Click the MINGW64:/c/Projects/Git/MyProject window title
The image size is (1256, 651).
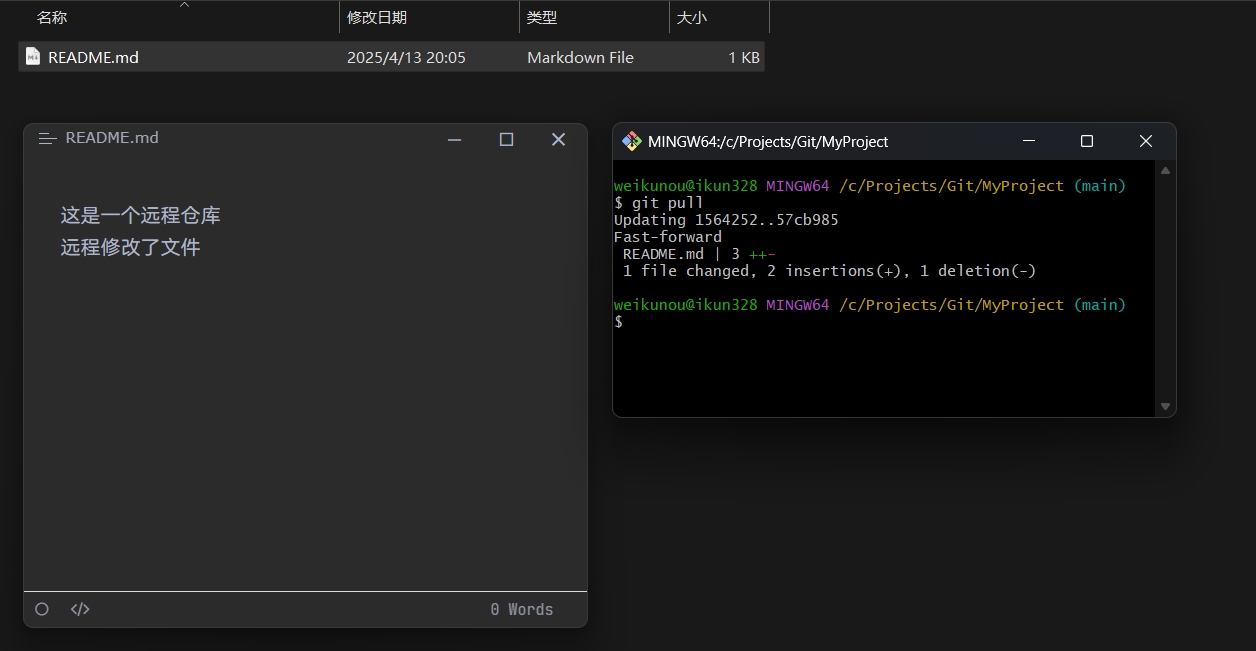point(768,141)
